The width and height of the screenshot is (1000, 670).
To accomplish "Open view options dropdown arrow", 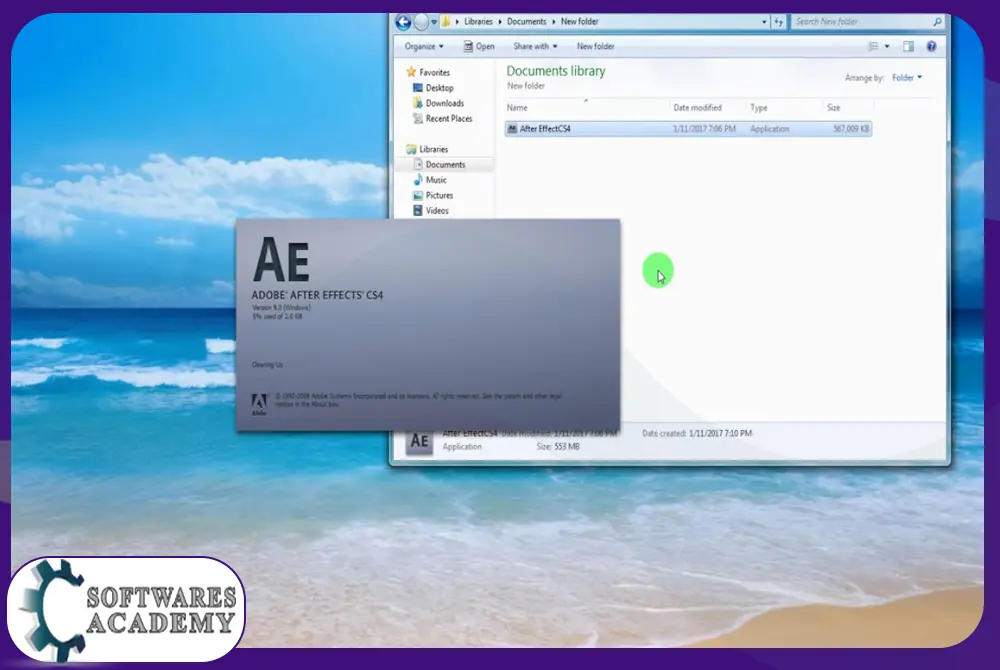I will coord(887,47).
